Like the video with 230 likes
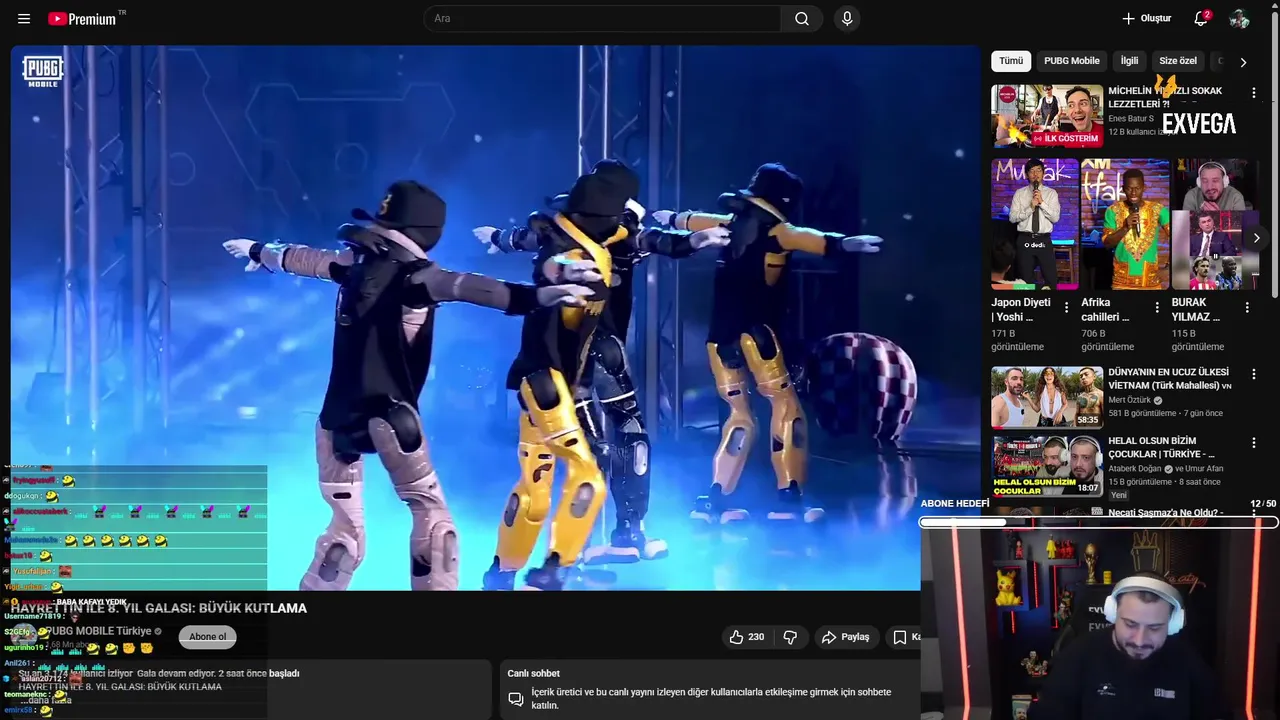Viewport: 1280px width, 720px height. tap(747, 637)
